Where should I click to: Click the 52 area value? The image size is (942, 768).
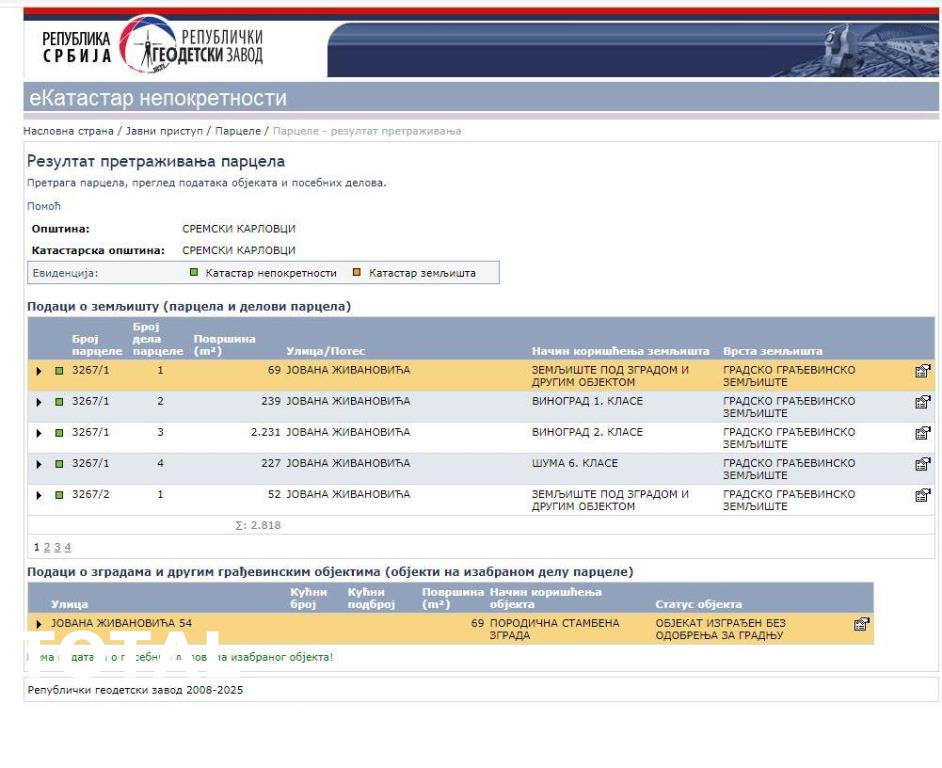click(274, 495)
